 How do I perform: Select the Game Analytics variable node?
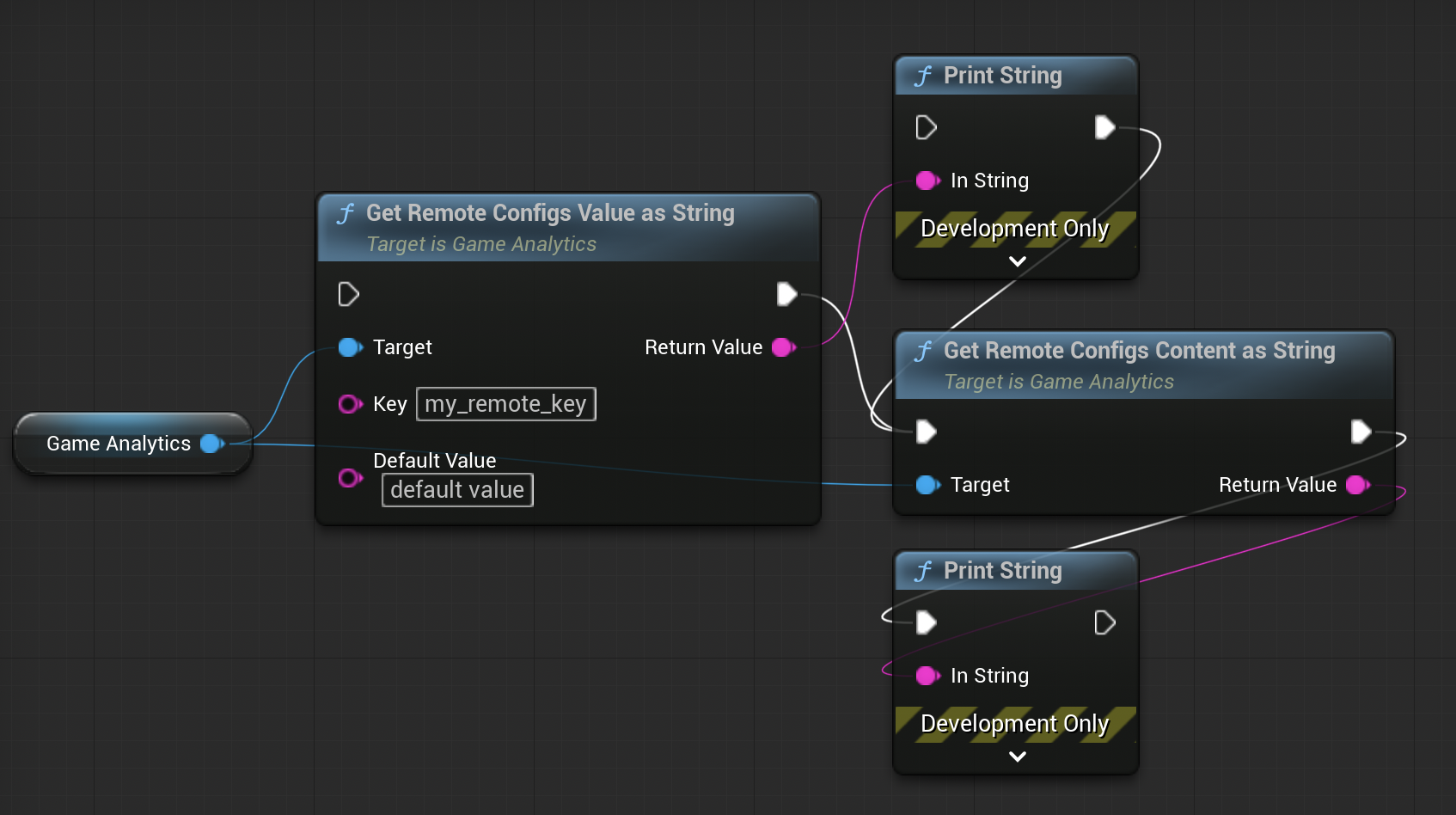[119, 444]
